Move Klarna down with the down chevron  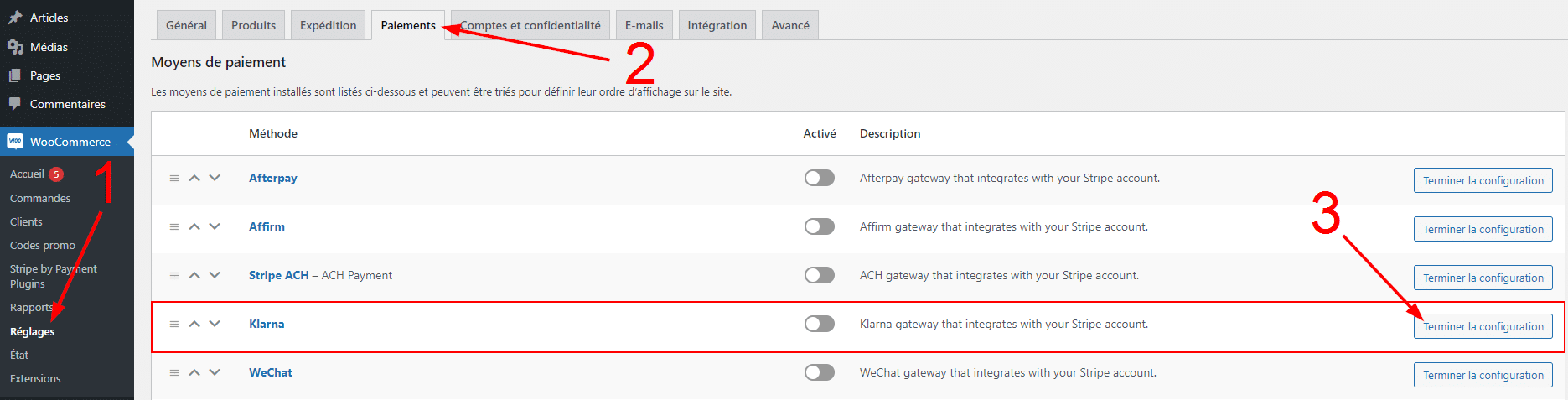point(215,324)
